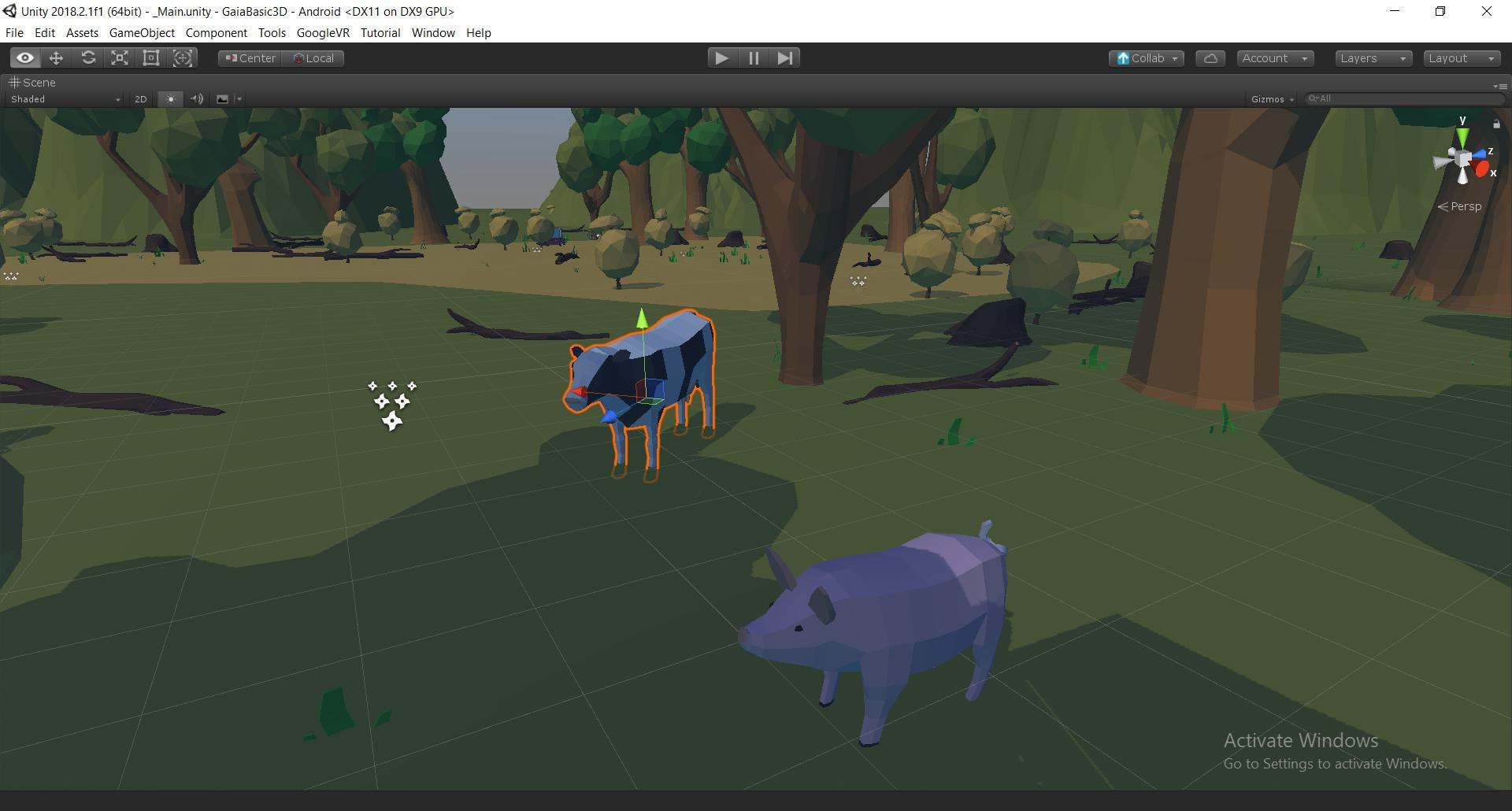This screenshot has width=1512, height=811.
Task: Toggle 2D scene view mode
Action: 141,99
